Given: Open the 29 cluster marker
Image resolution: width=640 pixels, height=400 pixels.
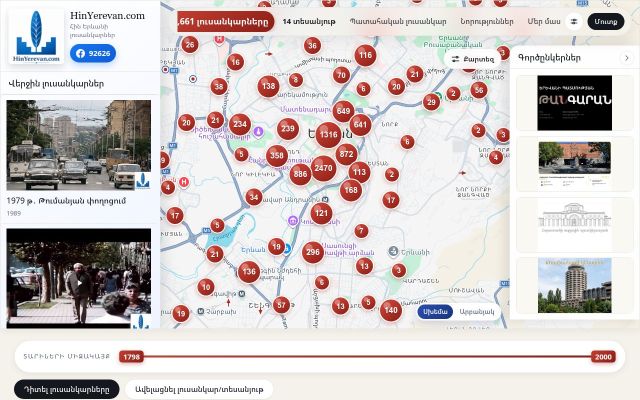Looking at the screenshot, I should point(431,102).
